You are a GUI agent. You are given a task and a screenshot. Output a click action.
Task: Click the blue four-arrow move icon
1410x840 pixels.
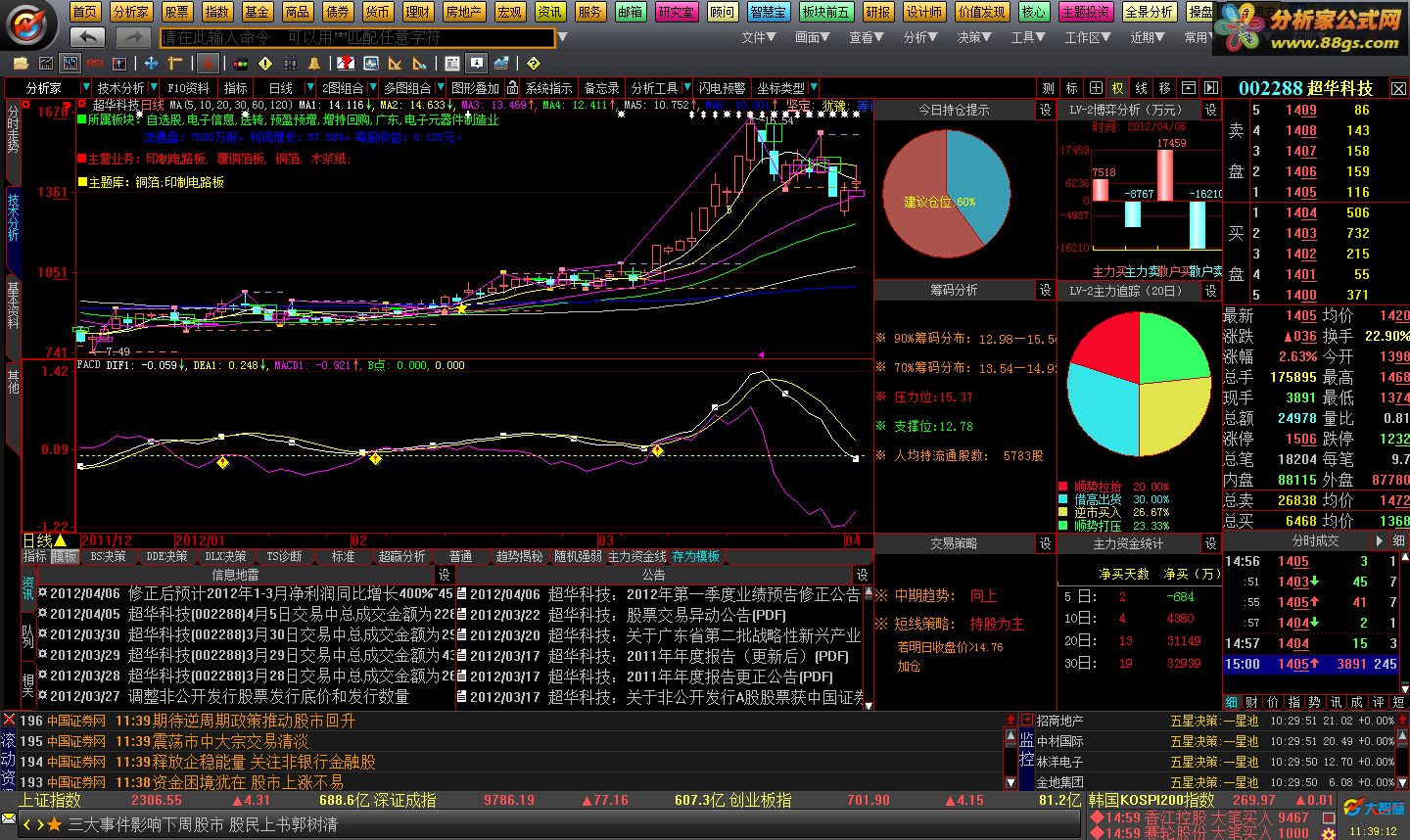(152, 63)
